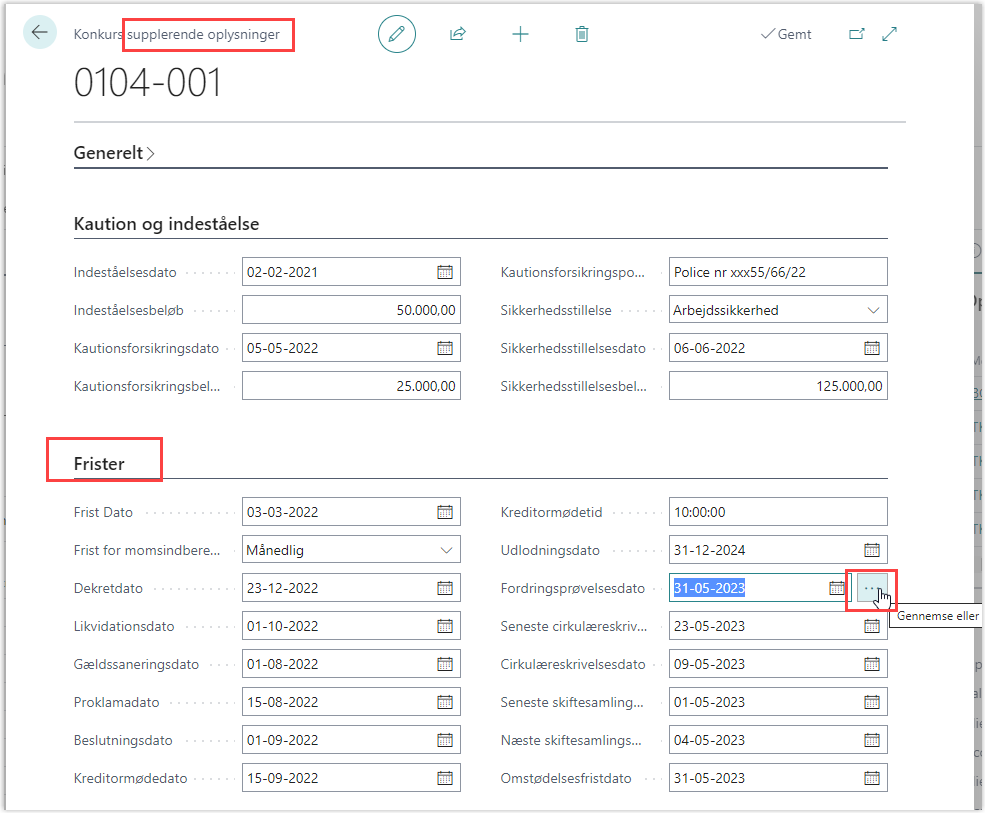Collapse the Kaution og indeståelse heading
Screen dimensions: 986x814
tap(166, 224)
